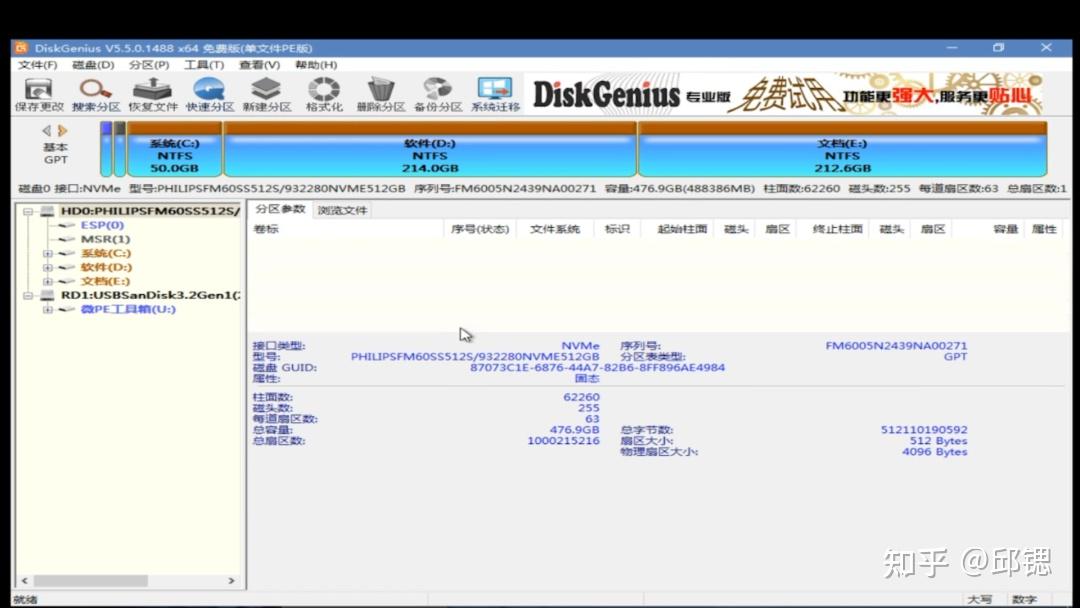The image size is (1080, 608).
Task: Click the Recover Files (恢复文件) icon
Action: tap(153, 95)
